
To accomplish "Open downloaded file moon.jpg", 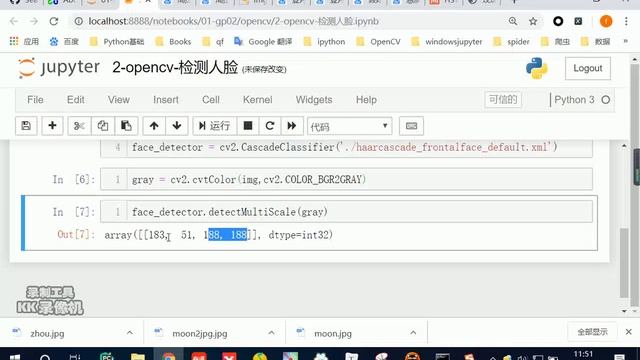I will click(x=333, y=333).
